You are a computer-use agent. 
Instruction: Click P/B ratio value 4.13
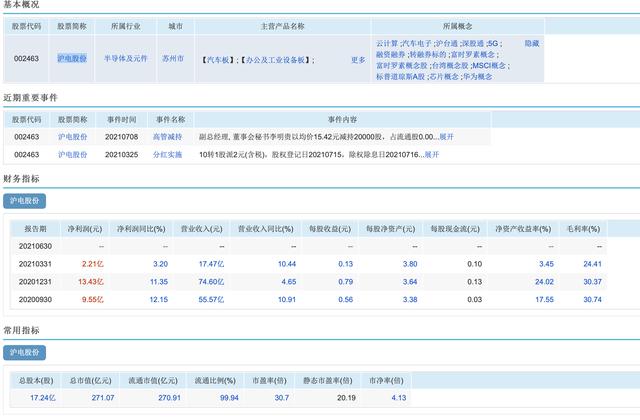(x=399, y=398)
